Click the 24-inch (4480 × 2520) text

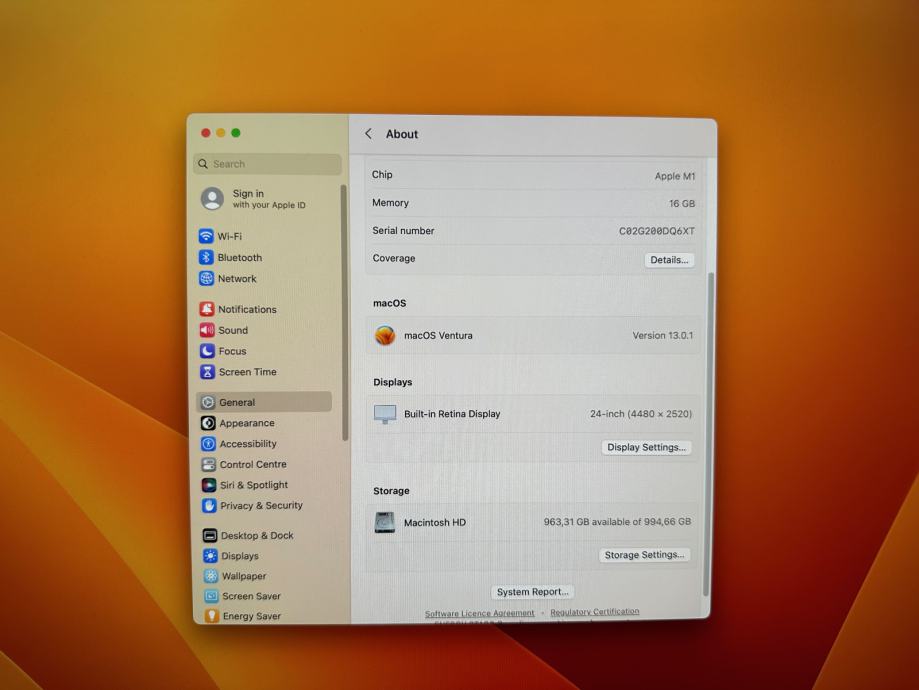click(641, 414)
